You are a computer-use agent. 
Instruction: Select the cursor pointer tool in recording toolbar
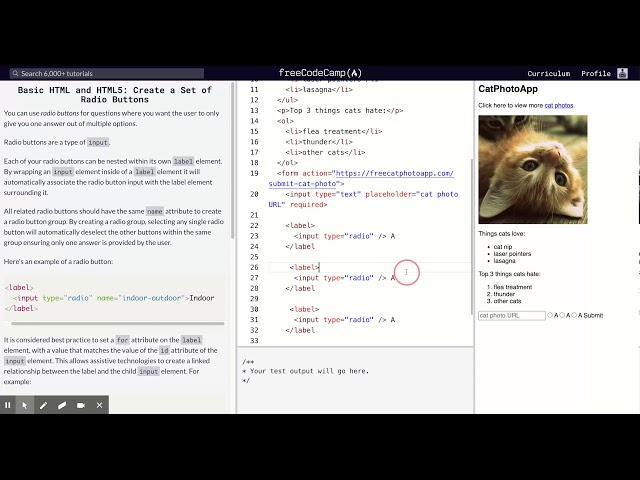tap(24, 405)
